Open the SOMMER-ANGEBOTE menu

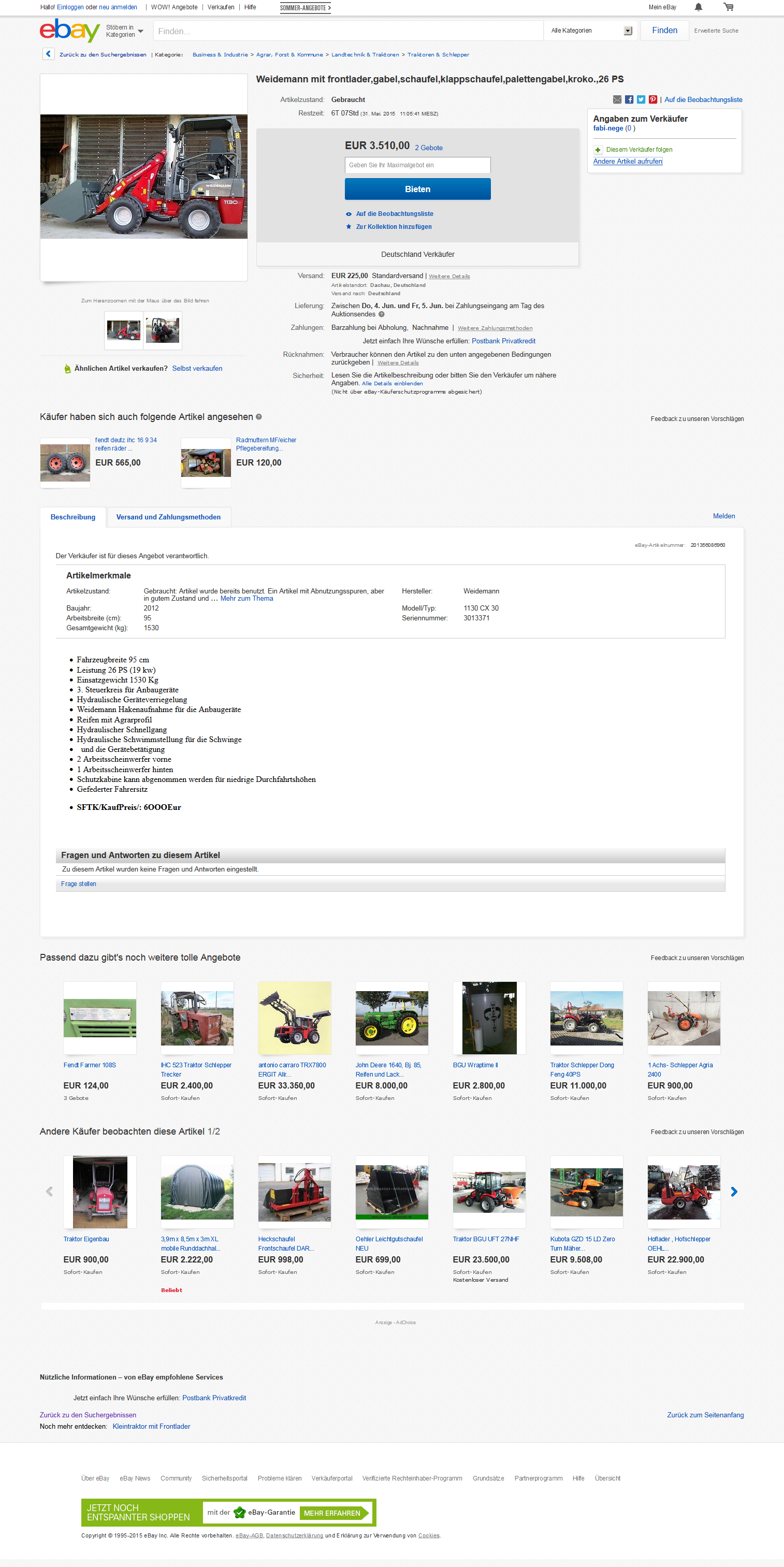pyautogui.click(x=306, y=8)
